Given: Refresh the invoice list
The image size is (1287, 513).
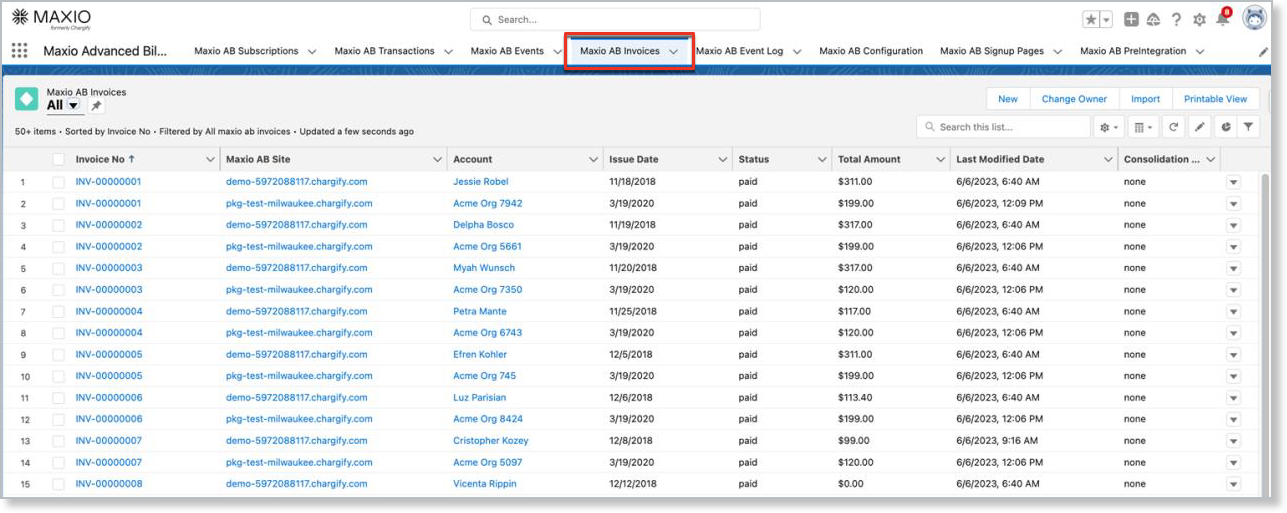Looking at the screenshot, I should pos(1173,127).
